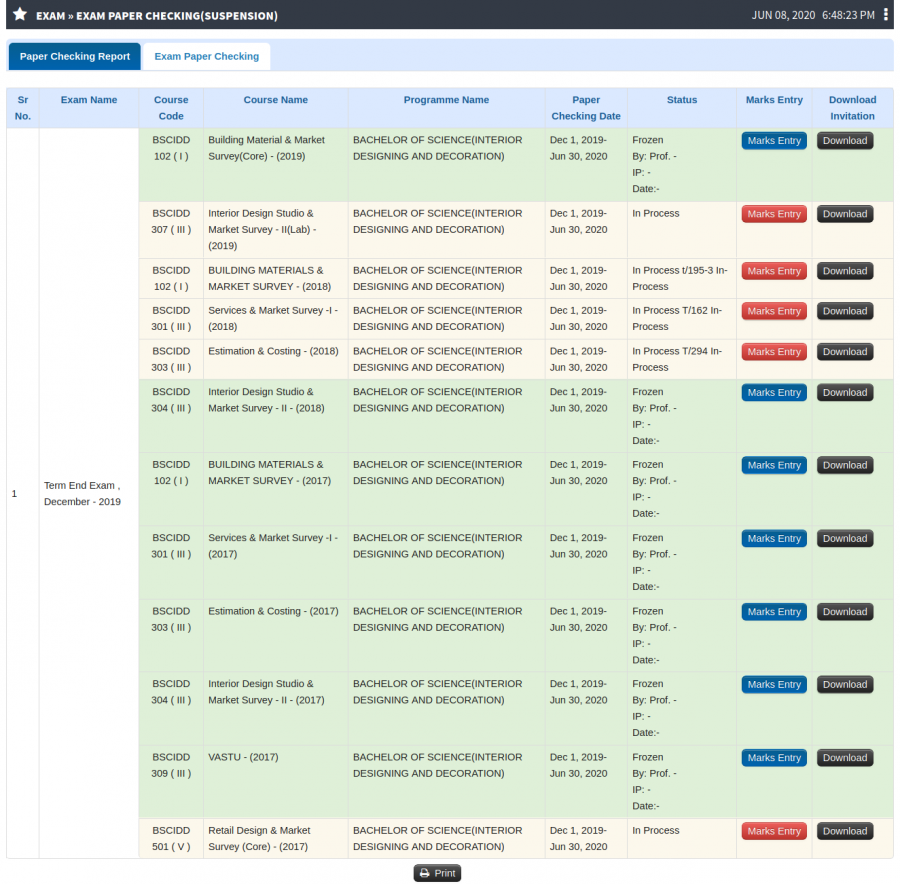This screenshot has width=900, height=884.
Task: Download invitation for BUILDING MATERIALS & MARKET SURVEY 2018
Action: pos(845,271)
